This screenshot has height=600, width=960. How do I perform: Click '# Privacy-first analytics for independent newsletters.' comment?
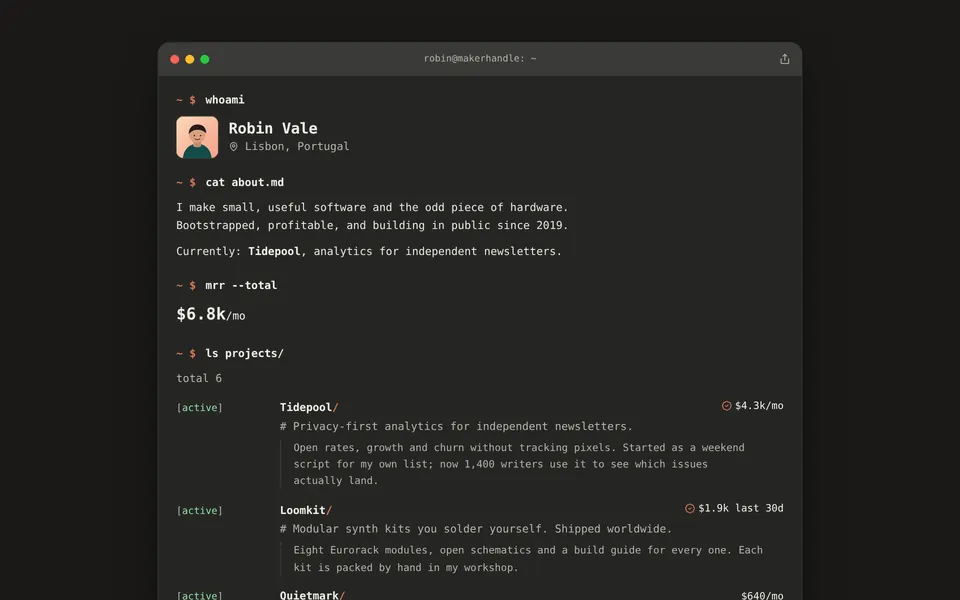[456, 426]
